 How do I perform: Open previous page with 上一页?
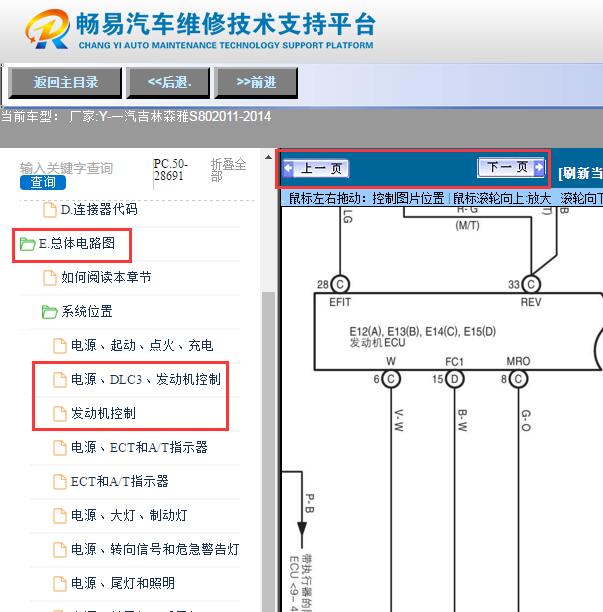pos(316,169)
